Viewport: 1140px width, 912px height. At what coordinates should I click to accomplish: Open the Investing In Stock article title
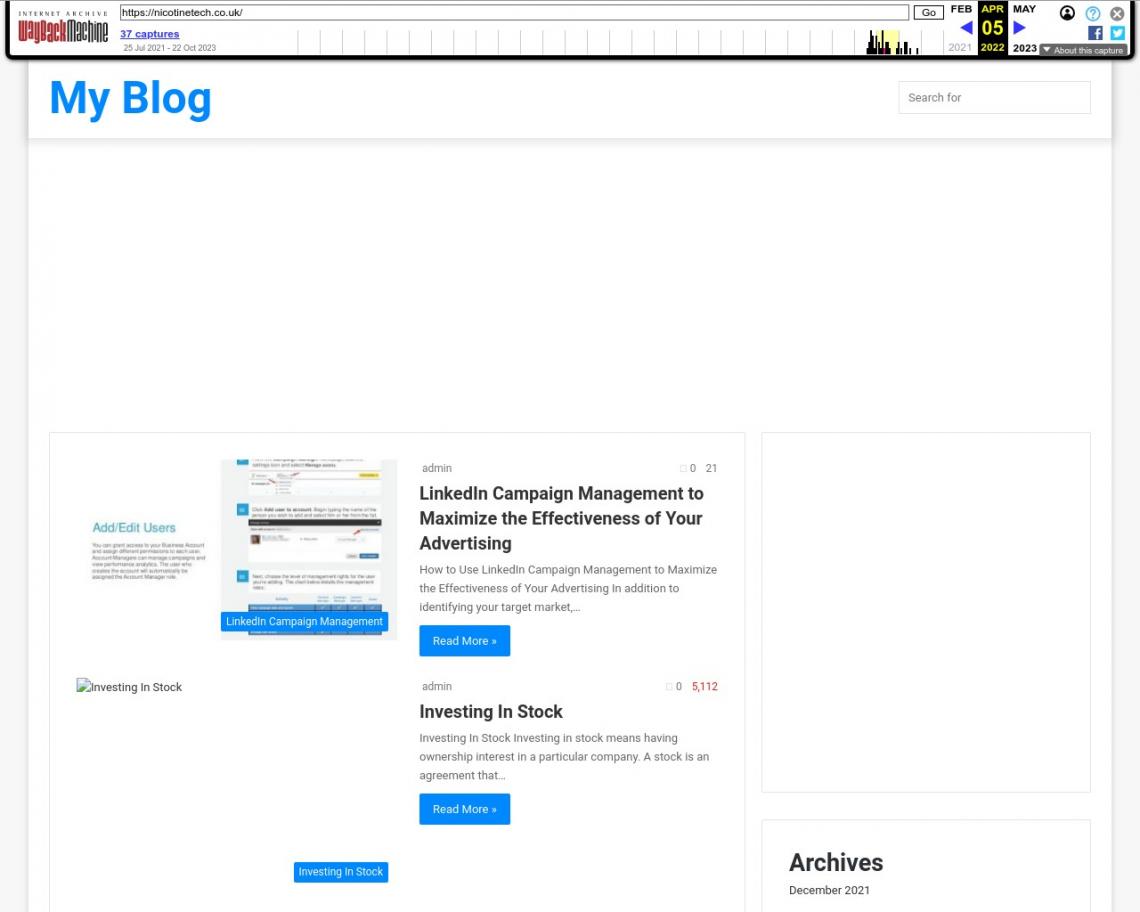[x=491, y=712]
